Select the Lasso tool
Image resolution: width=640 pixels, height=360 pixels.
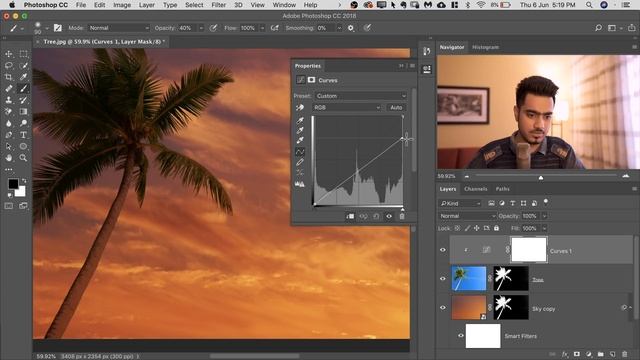[9, 65]
